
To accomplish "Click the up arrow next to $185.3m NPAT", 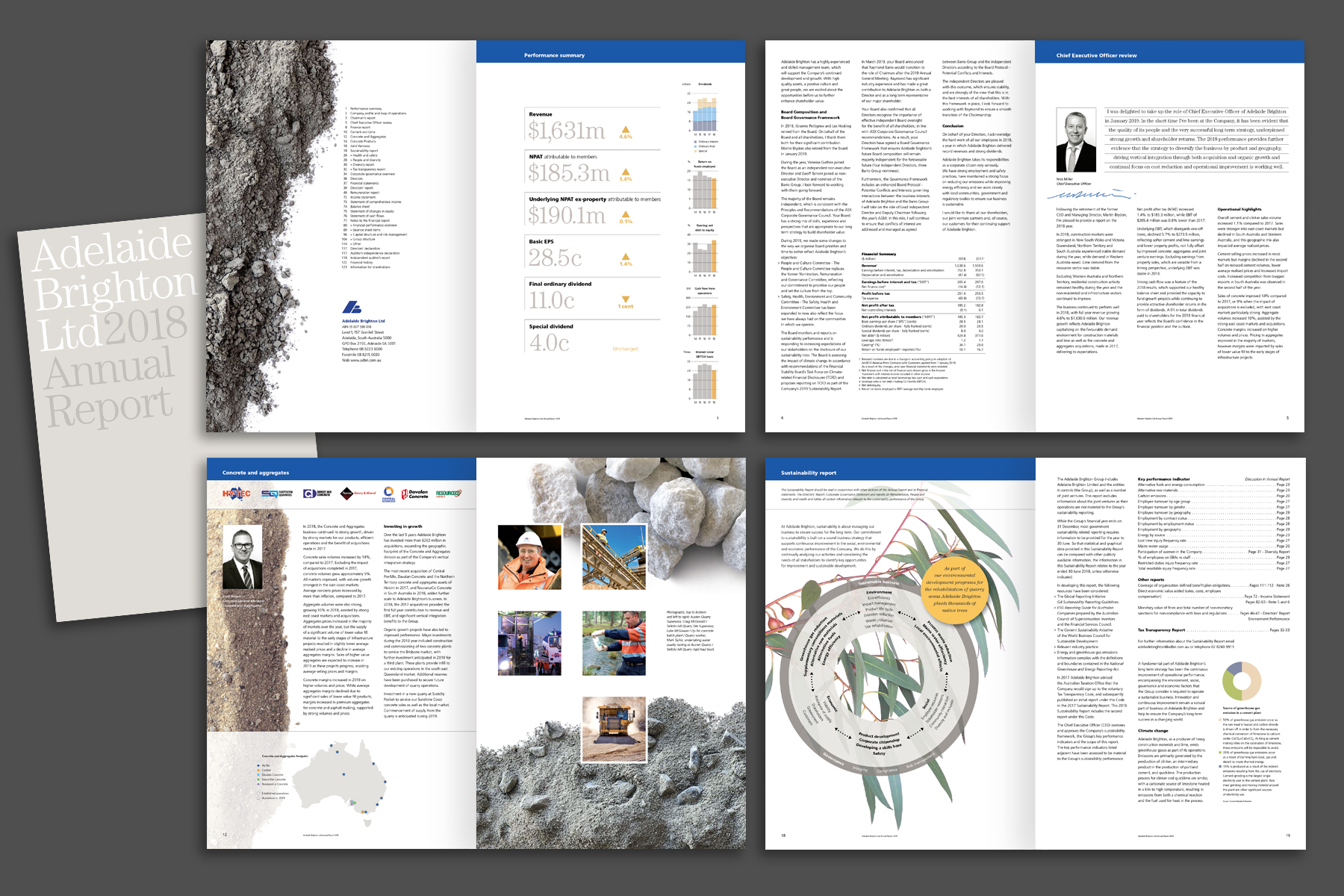I will [x=626, y=172].
